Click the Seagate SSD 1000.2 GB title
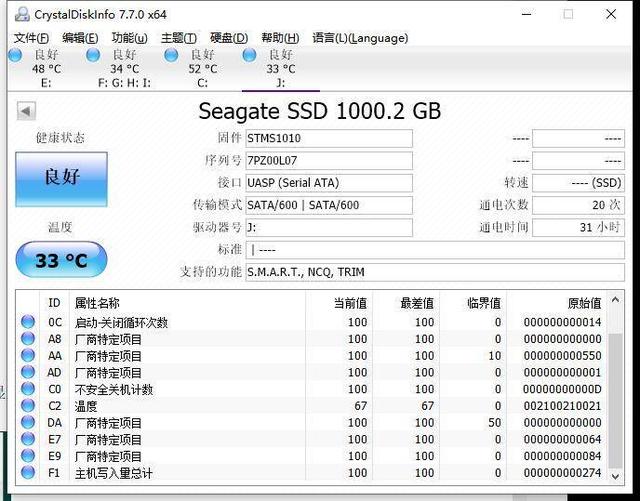This screenshot has width=640, height=501. 320,111
